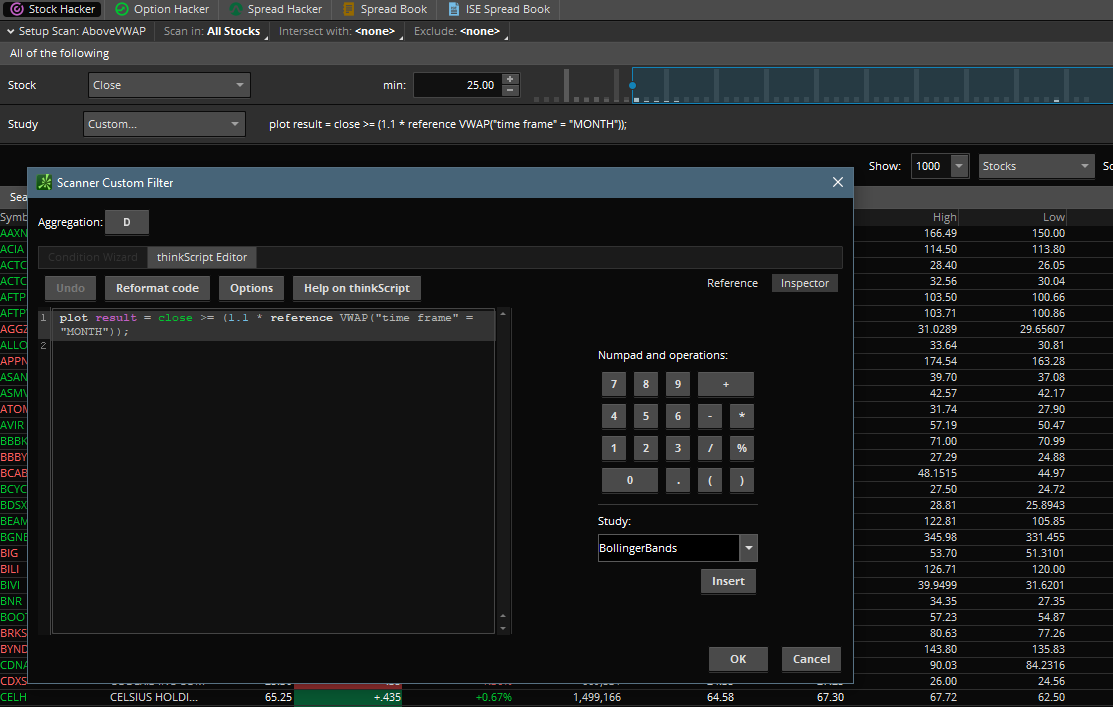Click Reformat code button

coord(158,288)
